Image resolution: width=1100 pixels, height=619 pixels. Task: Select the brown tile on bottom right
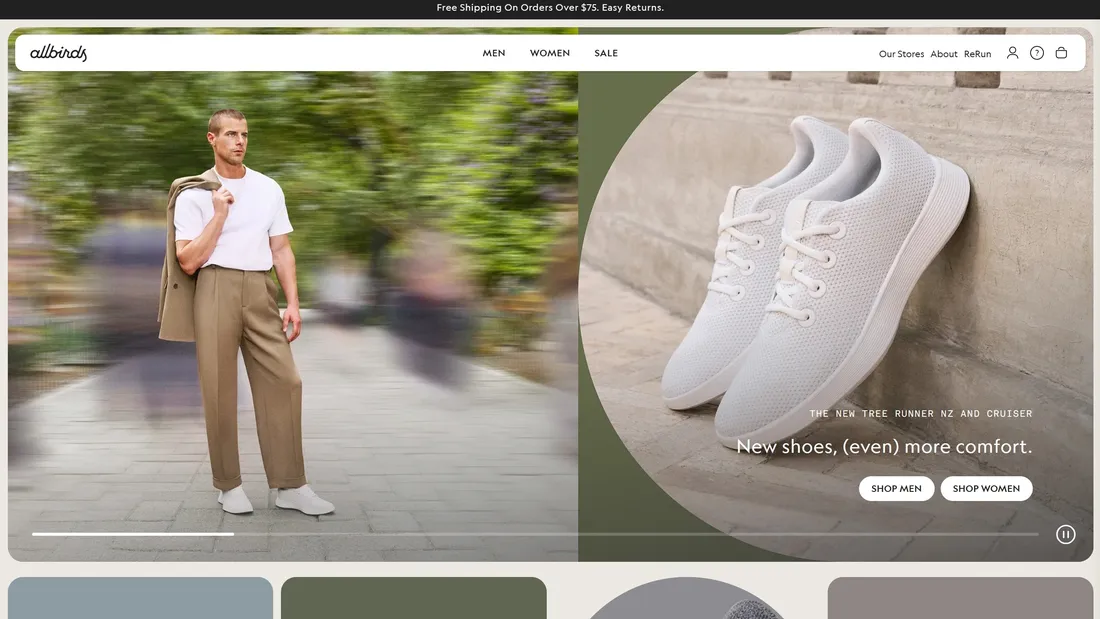click(960, 598)
